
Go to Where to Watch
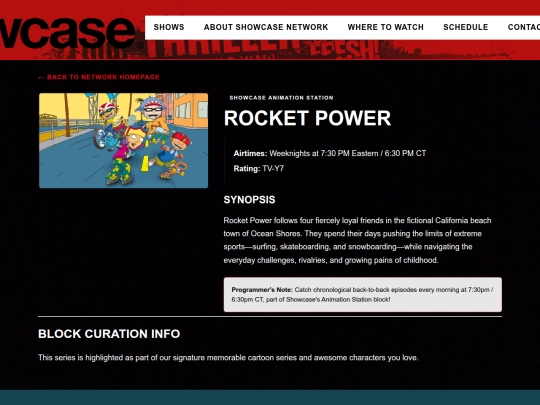tap(385, 27)
